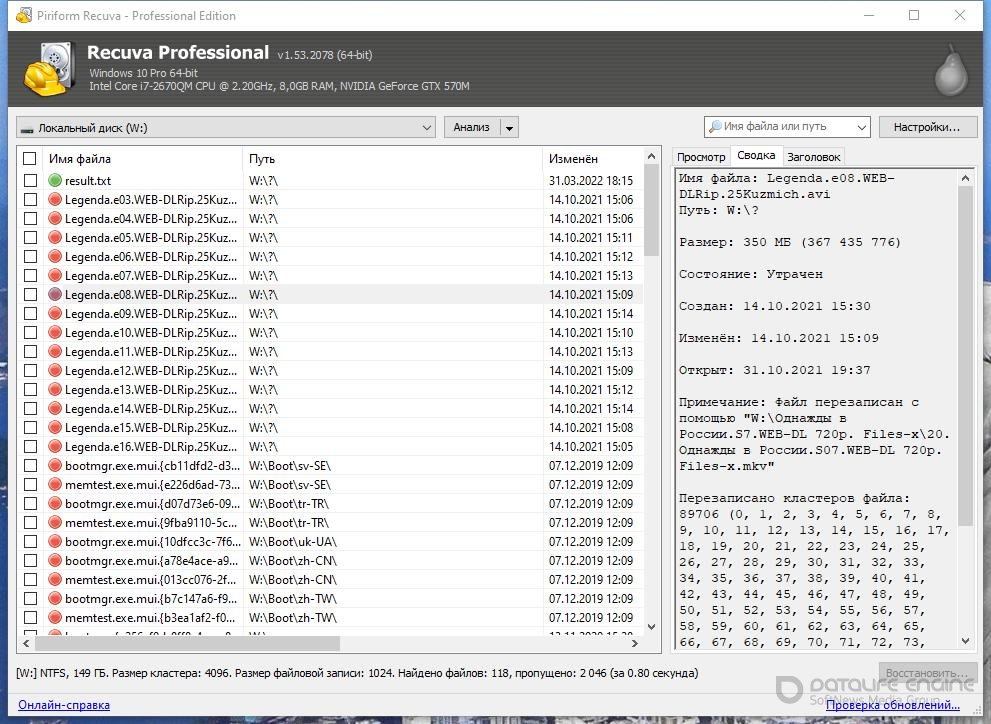
Task: Open the file name or path filter dropdown
Action: [861, 127]
